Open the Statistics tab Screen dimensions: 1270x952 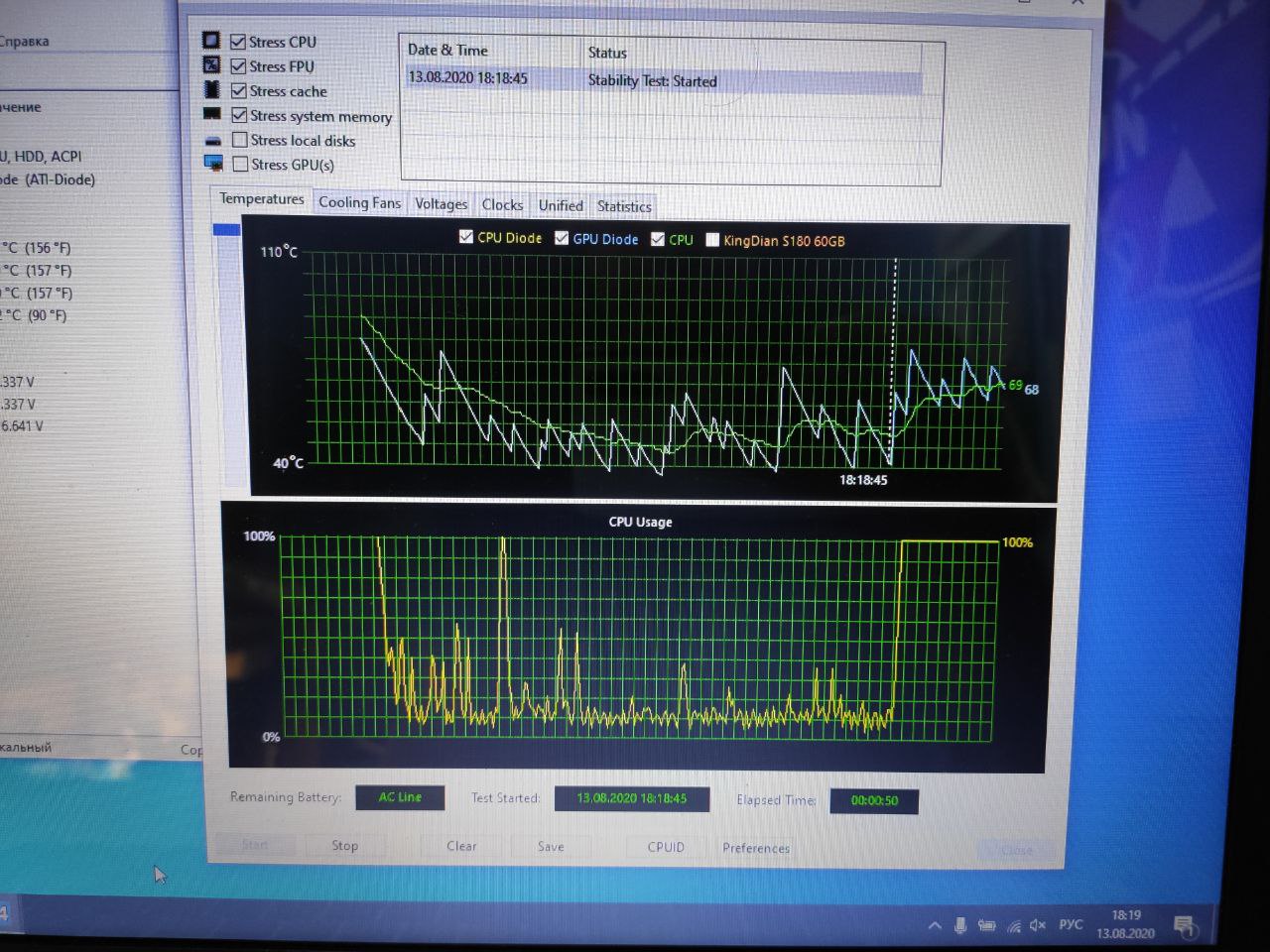624,207
